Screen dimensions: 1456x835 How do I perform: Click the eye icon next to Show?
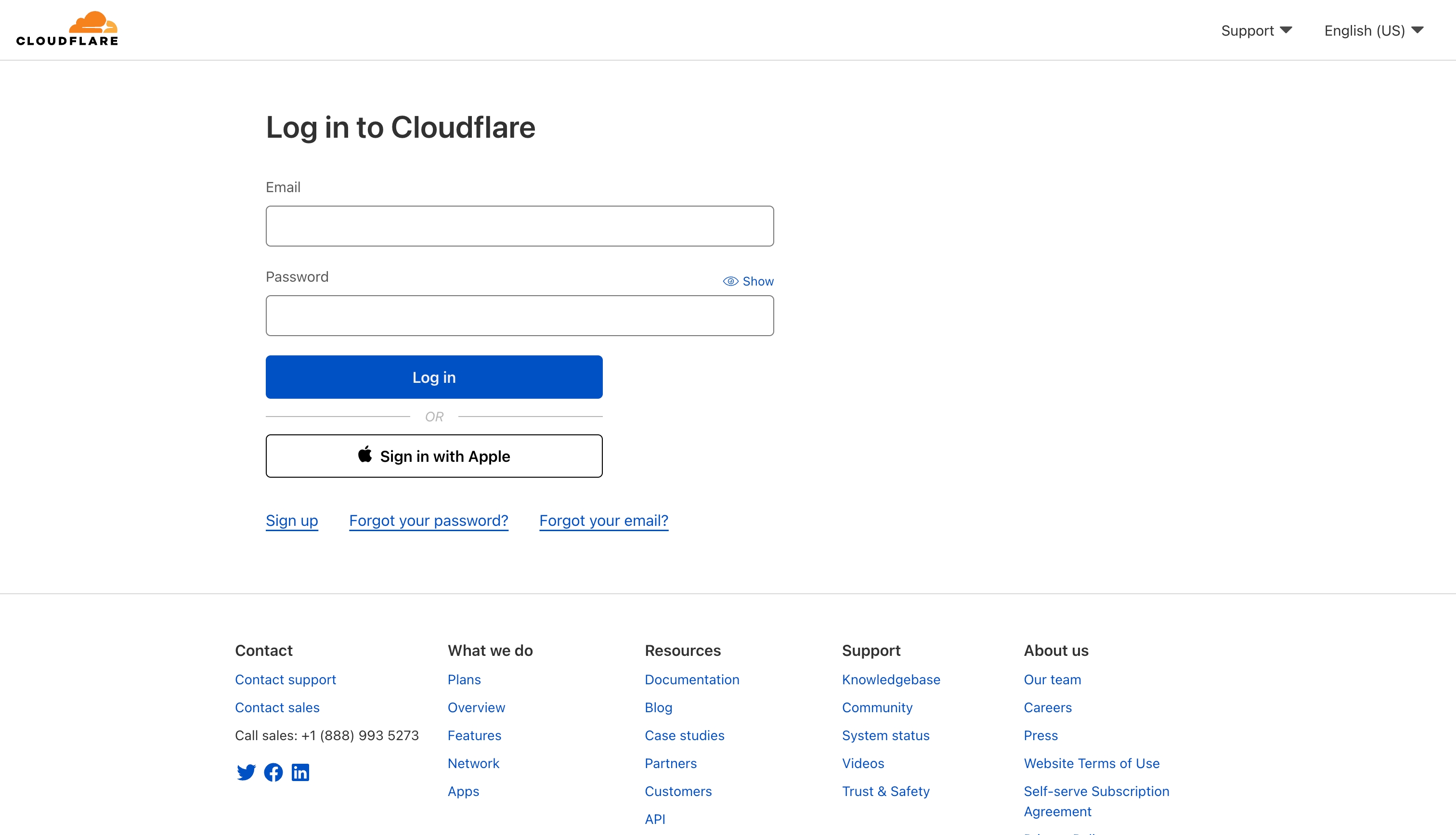point(730,281)
